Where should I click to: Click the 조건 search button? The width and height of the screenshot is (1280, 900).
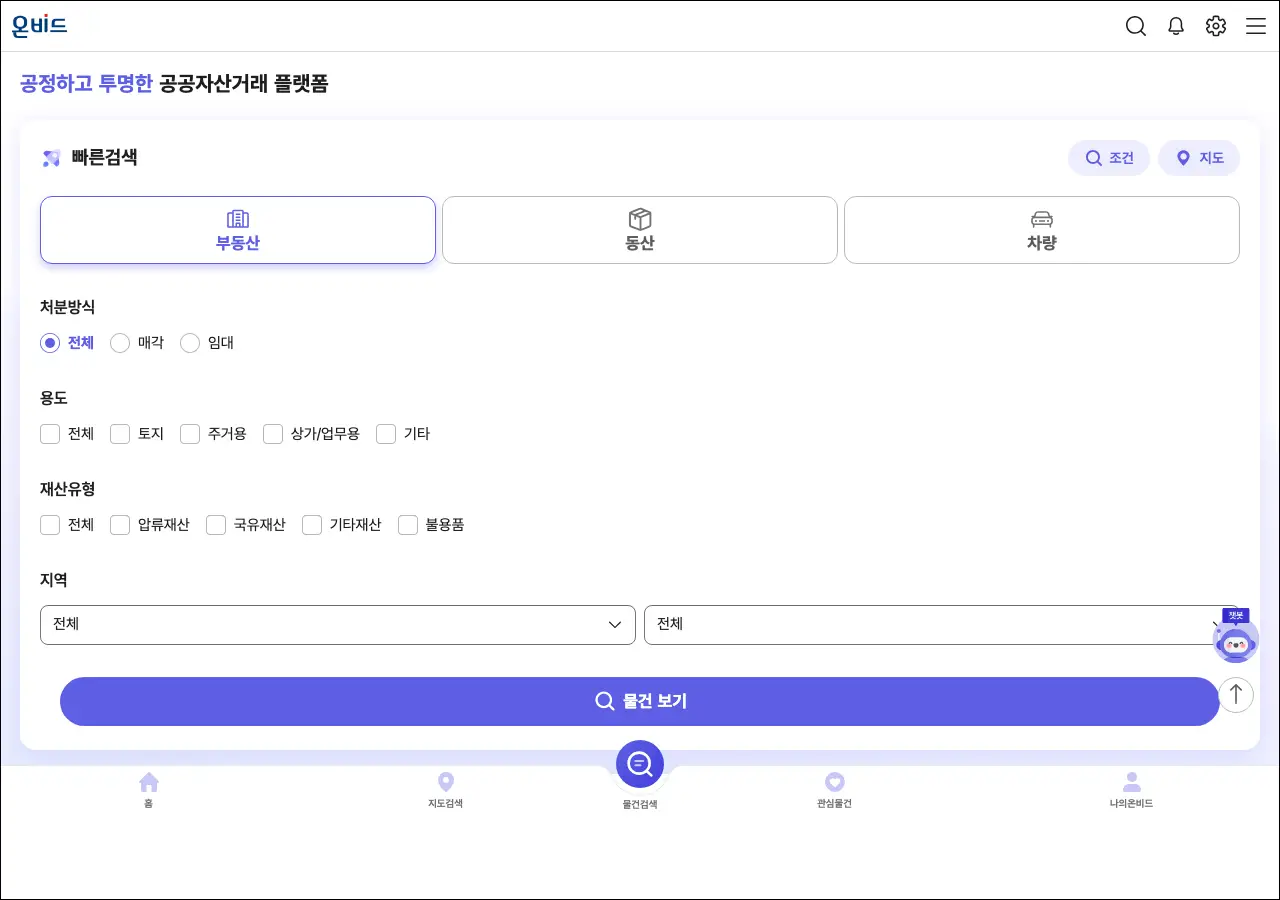click(x=1109, y=158)
